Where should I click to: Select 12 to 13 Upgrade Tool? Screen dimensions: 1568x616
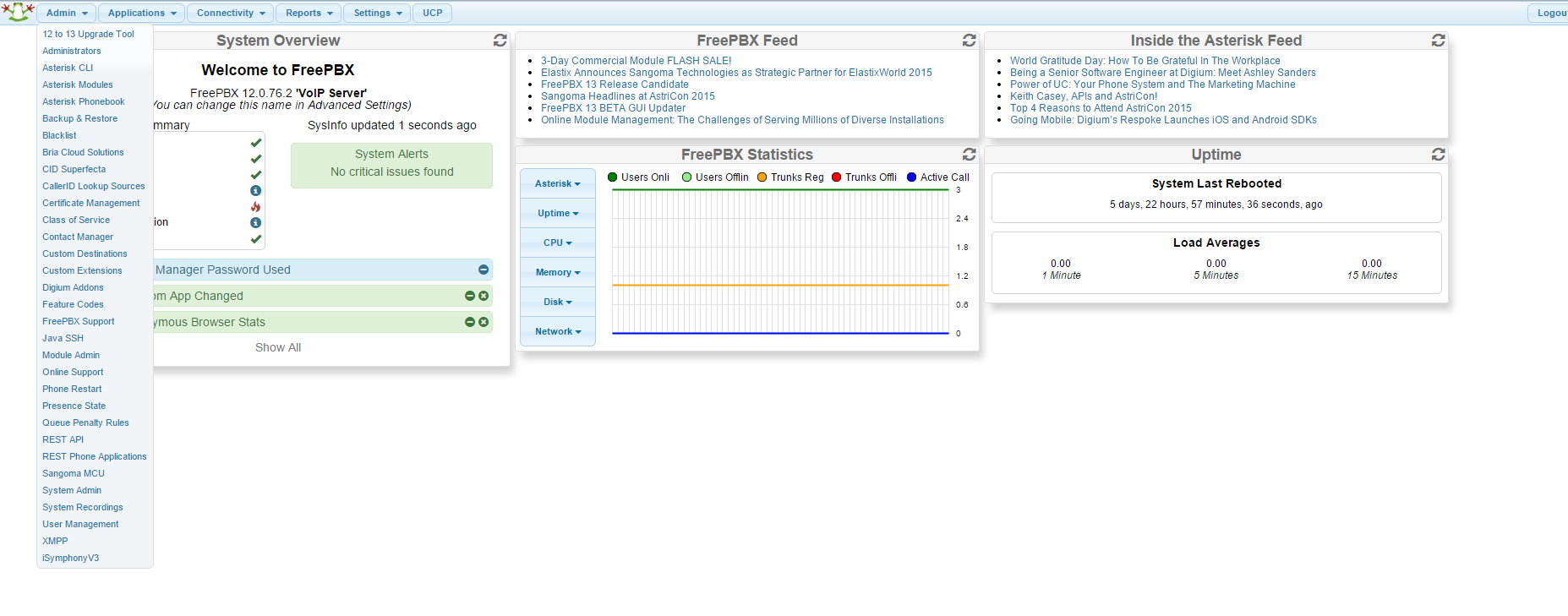click(x=89, y=34)
